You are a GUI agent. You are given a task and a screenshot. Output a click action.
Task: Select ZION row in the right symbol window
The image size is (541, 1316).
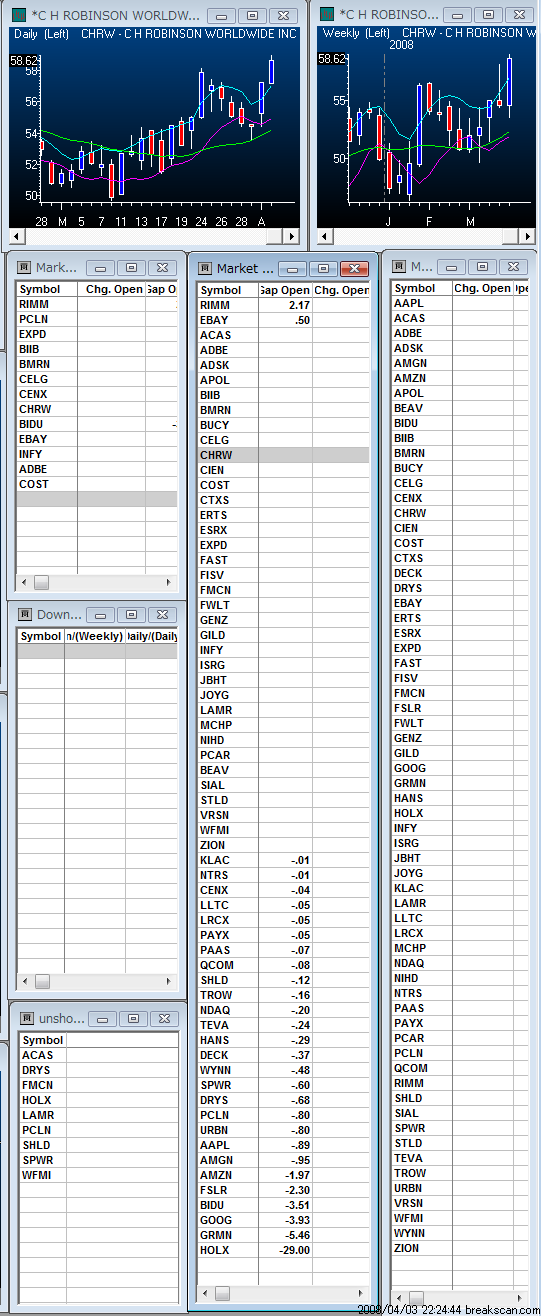[x=459, y=1248]
